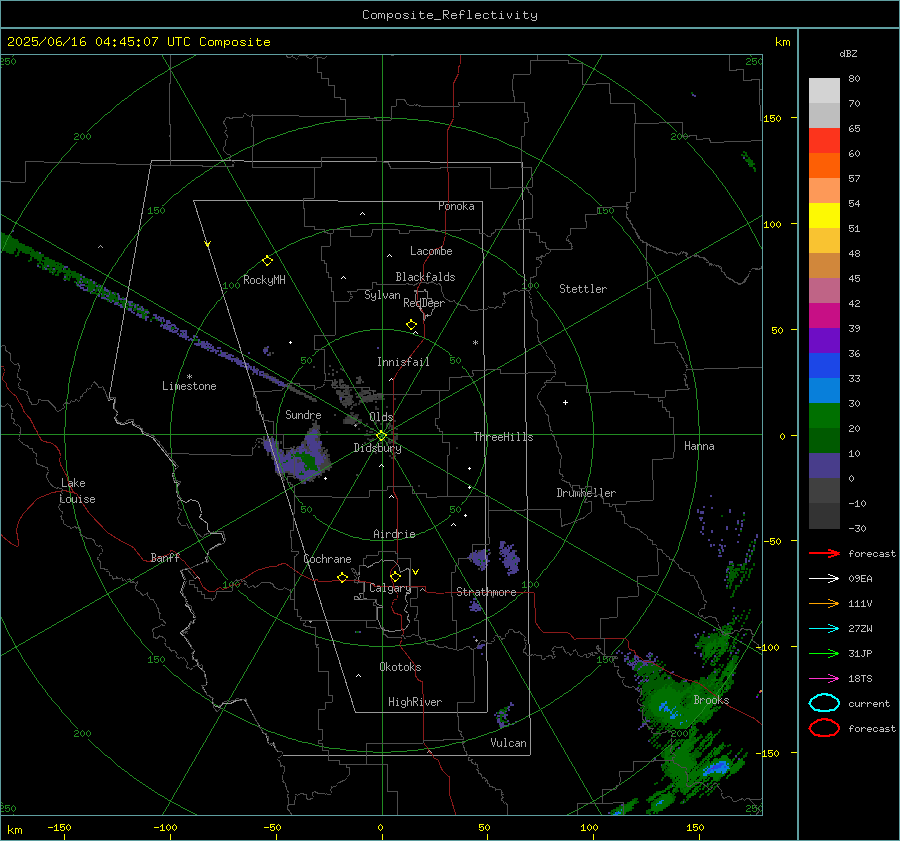The height and width of the screenshot is (841, 900).
Task: Click the Banff town label
Action: tap(165, 557)
